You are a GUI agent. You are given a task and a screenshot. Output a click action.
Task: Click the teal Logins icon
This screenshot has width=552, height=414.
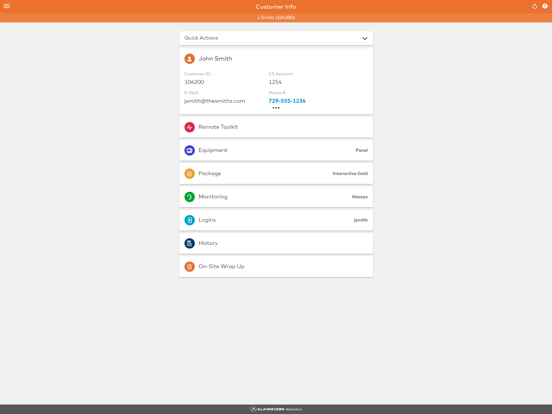pyautogui.click(x=189, y=220)
